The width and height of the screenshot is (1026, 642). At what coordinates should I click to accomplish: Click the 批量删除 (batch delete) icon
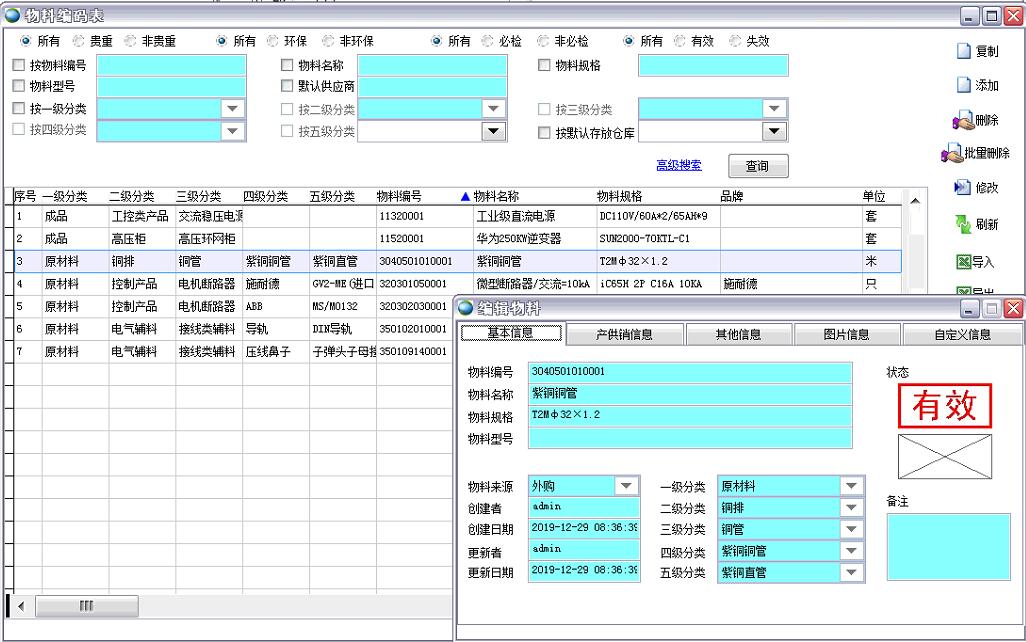[951, 154]
